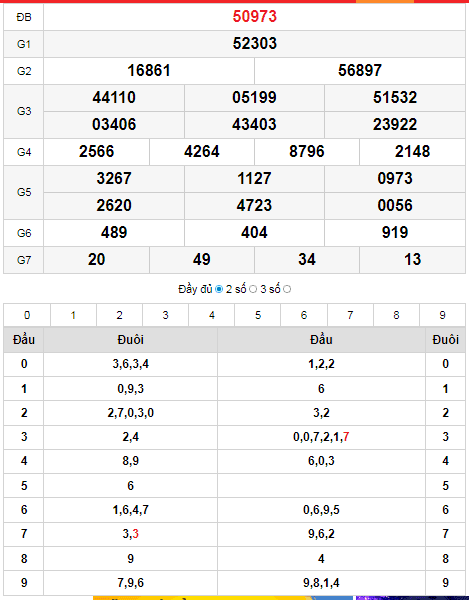Image resolution: width=469 pixels, height=600 pixels.
Task: Click the G7 row label
Action: [24, 260]
